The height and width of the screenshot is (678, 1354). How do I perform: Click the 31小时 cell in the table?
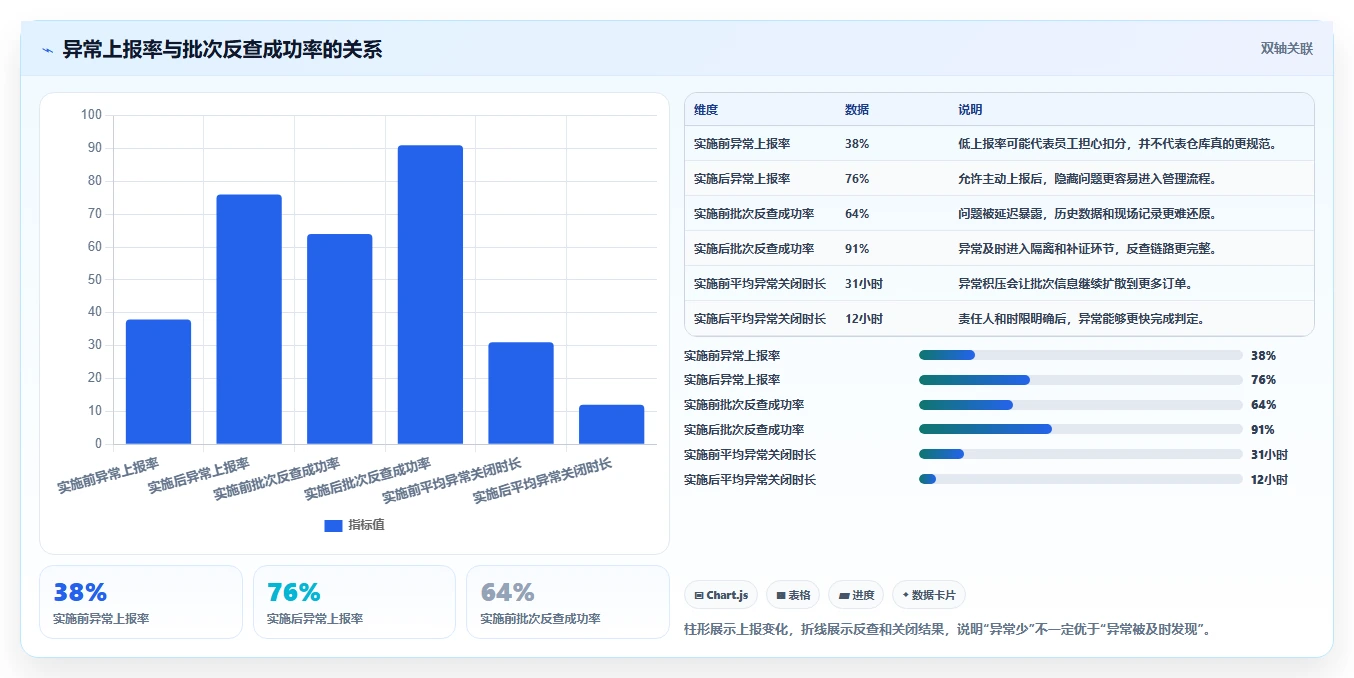(864, 284)
